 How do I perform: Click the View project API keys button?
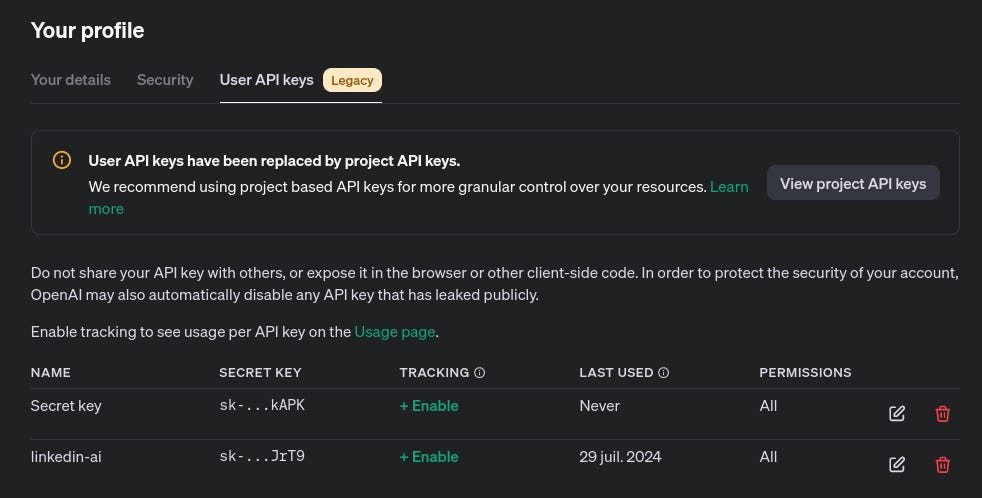coord(853,183)
